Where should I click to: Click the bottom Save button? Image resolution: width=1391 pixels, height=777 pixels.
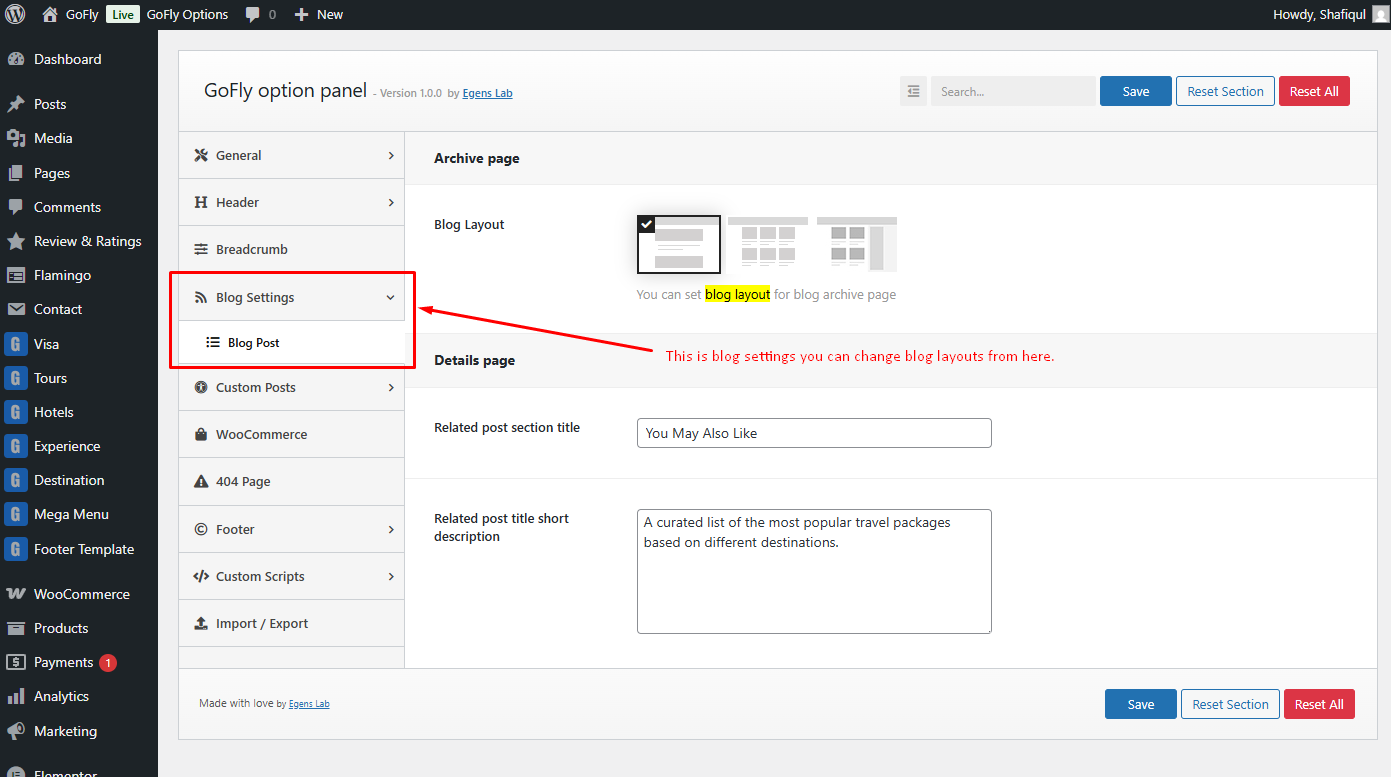coord(1141,704)
